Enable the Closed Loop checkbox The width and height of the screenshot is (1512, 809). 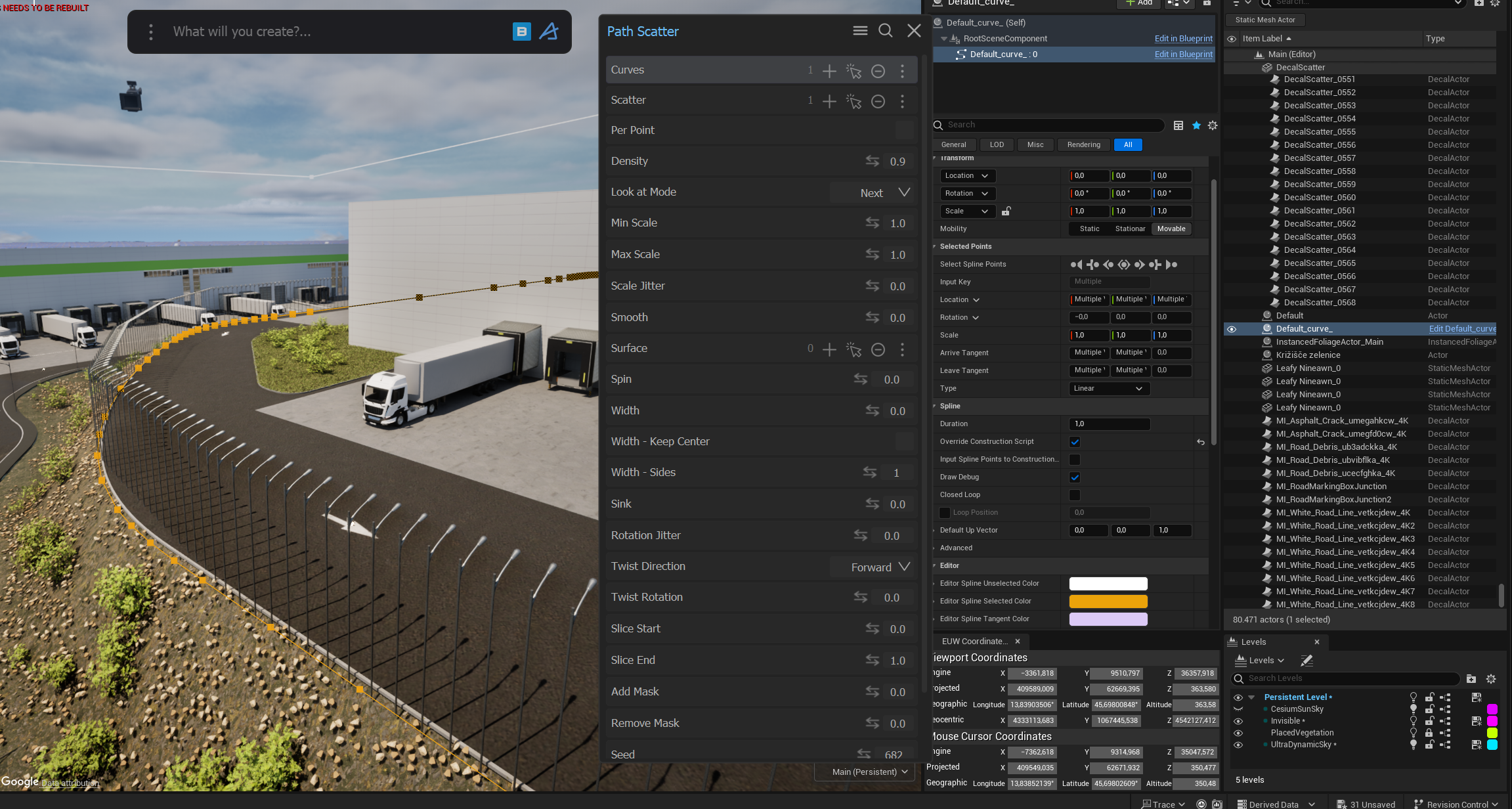pos(1075,495)
